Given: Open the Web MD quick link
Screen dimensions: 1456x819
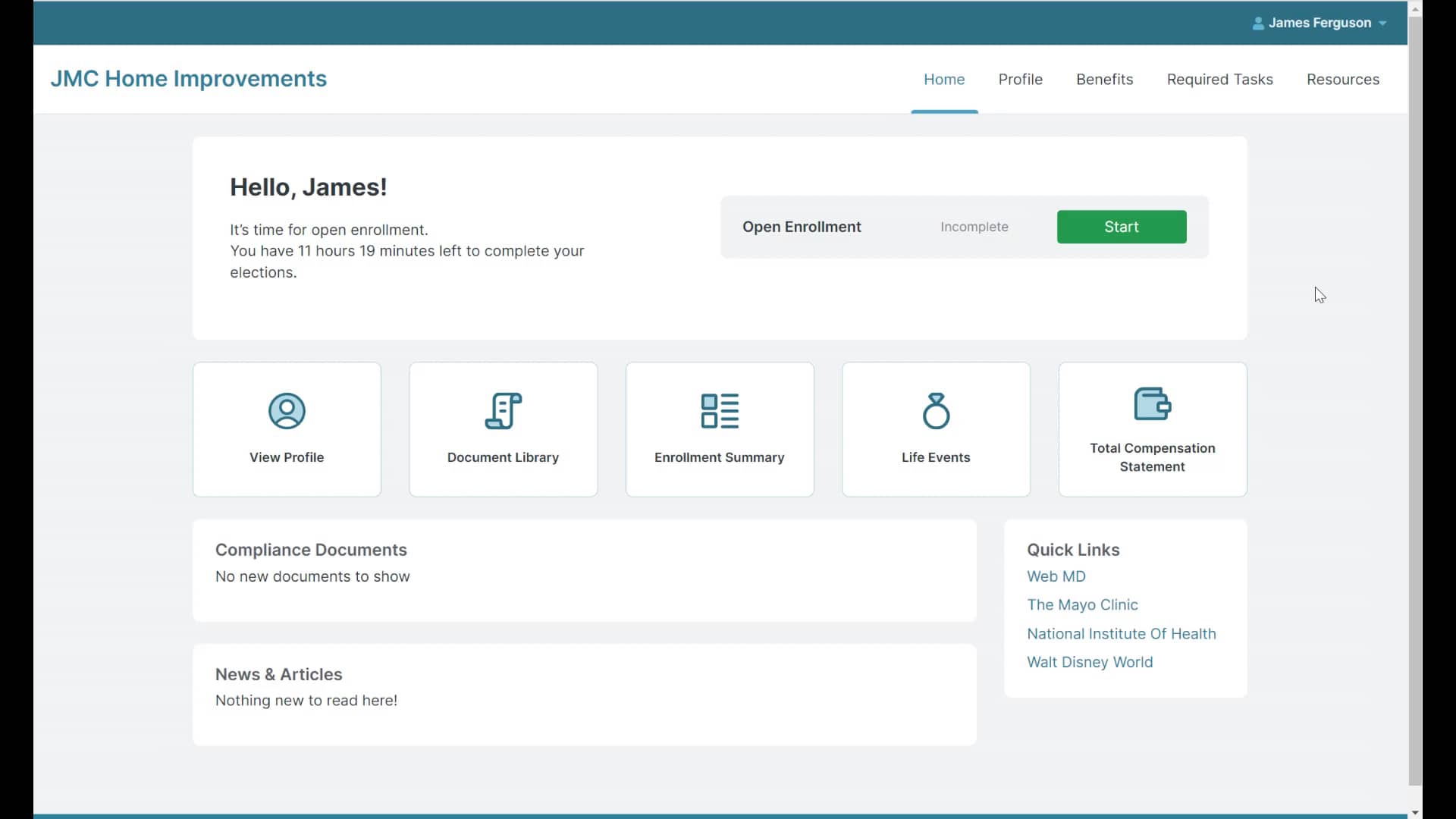Looking at the screenshot, I should tap(1056, 576).
